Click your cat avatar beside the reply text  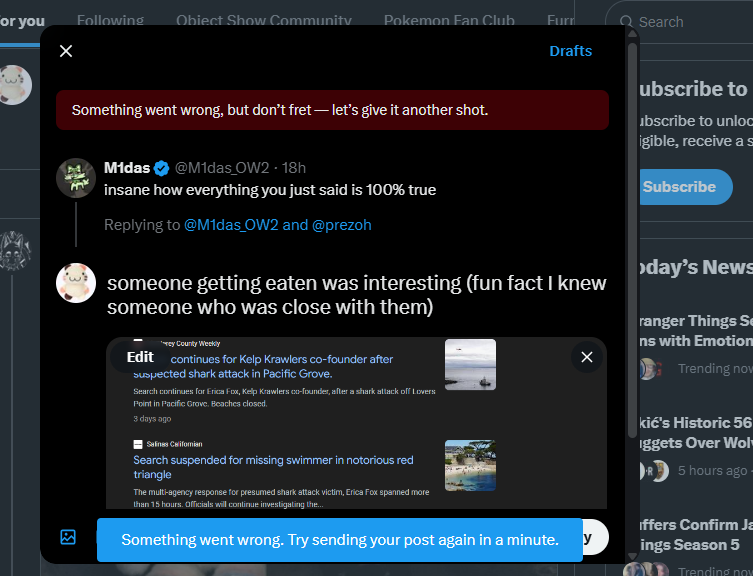point(76,283)
